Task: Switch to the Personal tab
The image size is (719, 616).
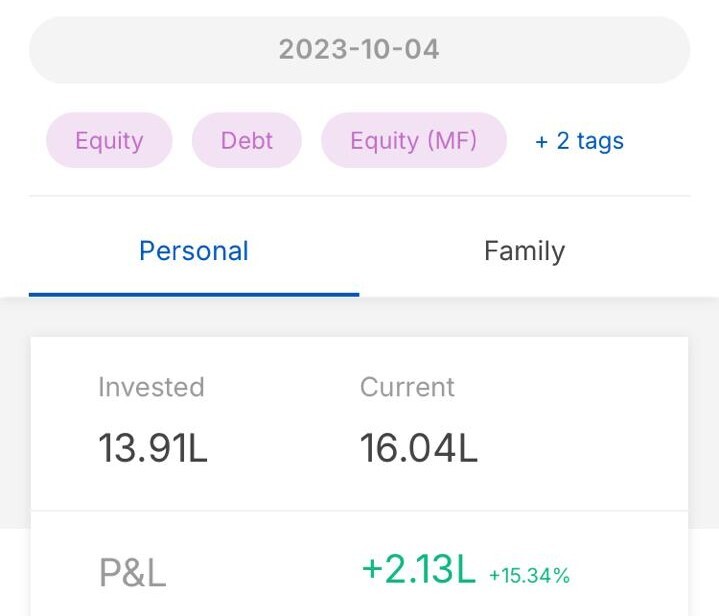Action: coord(194,250)
